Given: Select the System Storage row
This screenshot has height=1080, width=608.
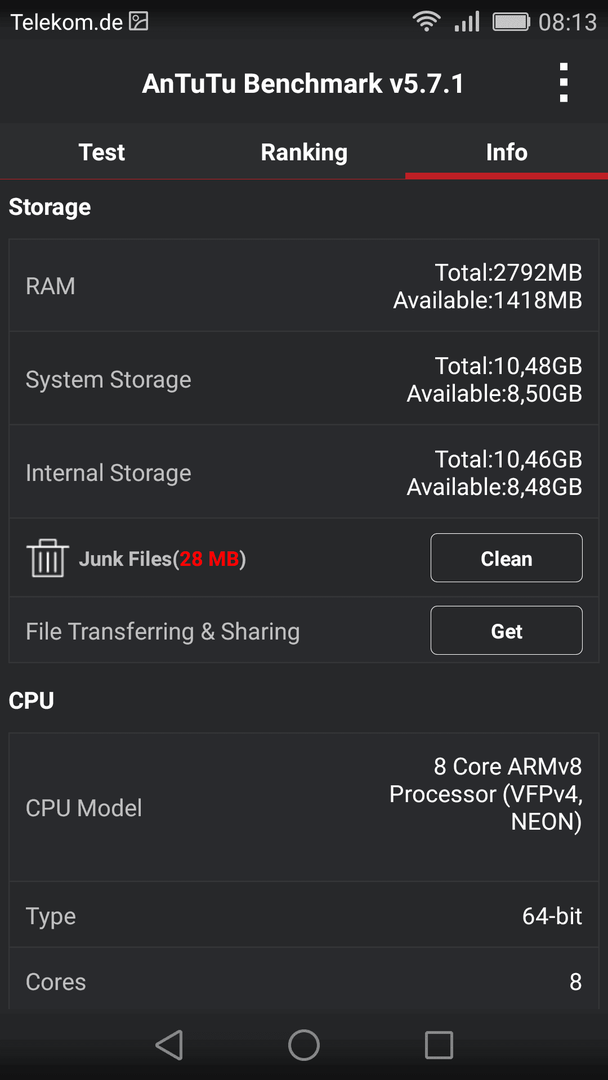Looking at the screenshot, I should click(x=304, y=379).
